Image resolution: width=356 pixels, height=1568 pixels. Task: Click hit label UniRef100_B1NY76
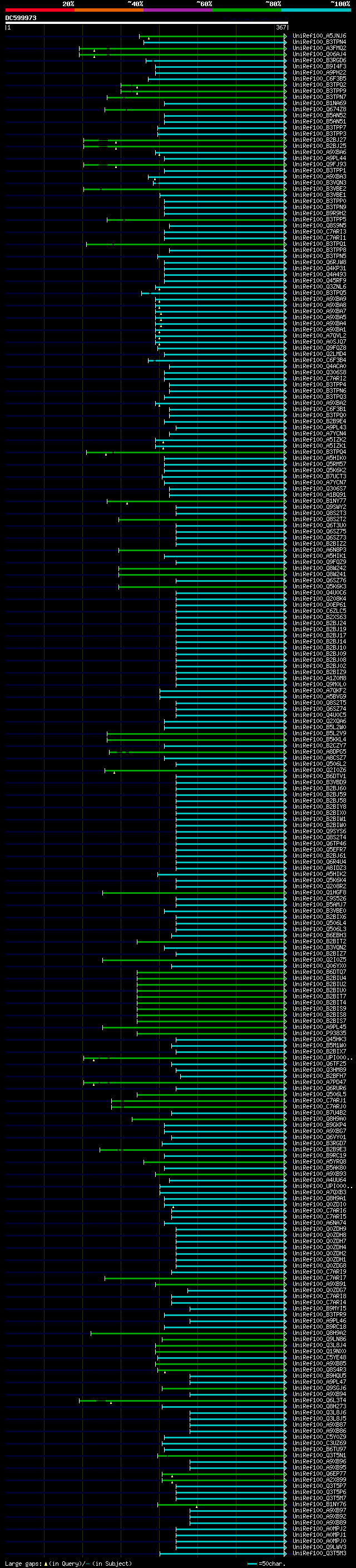click(x=319, y=1505)
